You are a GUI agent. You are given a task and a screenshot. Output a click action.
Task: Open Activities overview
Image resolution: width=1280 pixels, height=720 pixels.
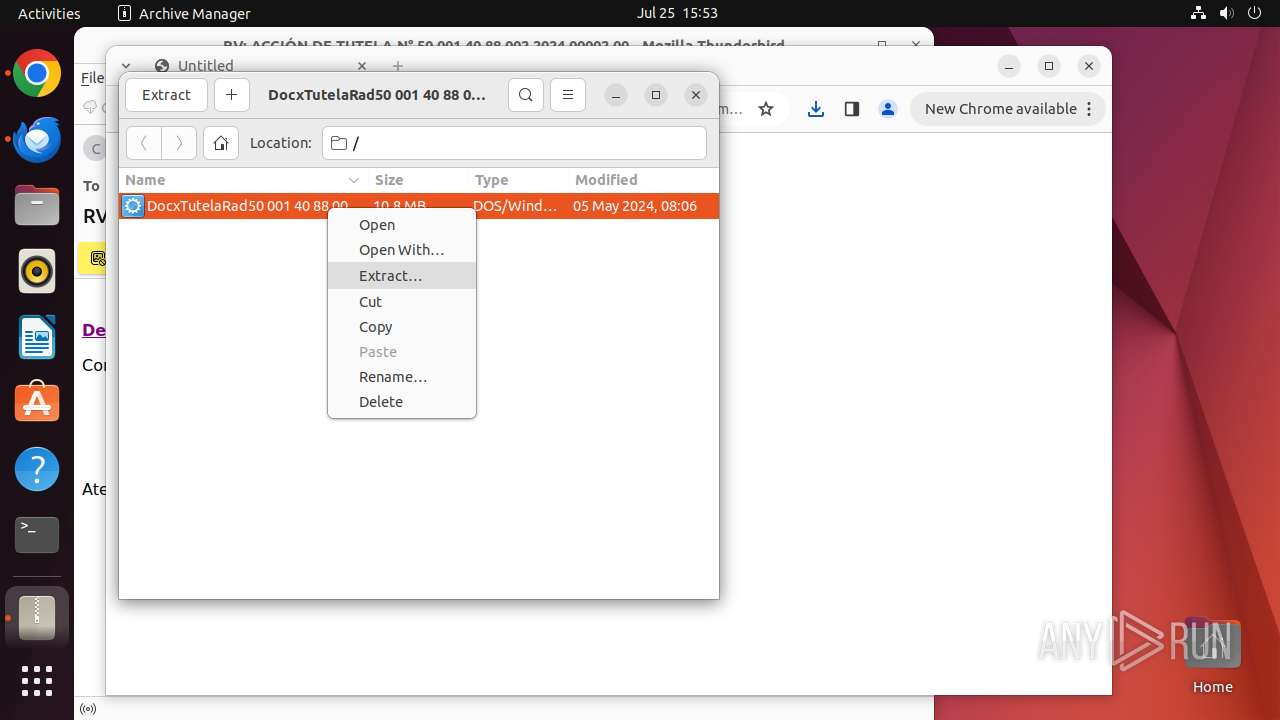pos(49,13)
